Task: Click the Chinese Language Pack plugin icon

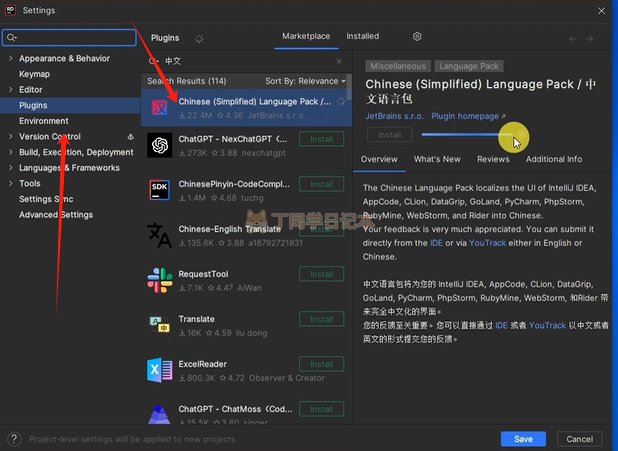Action: point(159,107)
